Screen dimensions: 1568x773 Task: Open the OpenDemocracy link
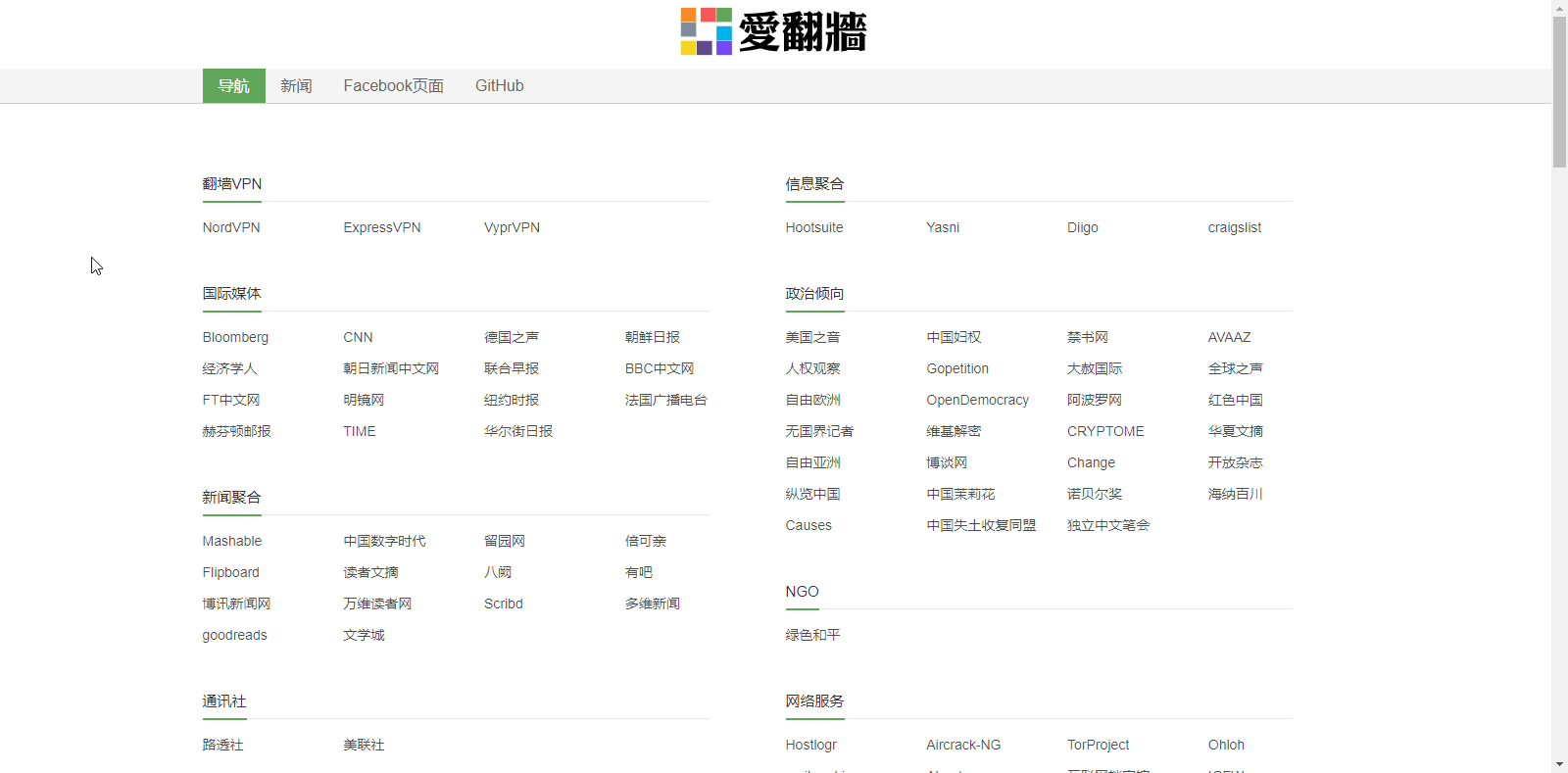coord(978,400)
